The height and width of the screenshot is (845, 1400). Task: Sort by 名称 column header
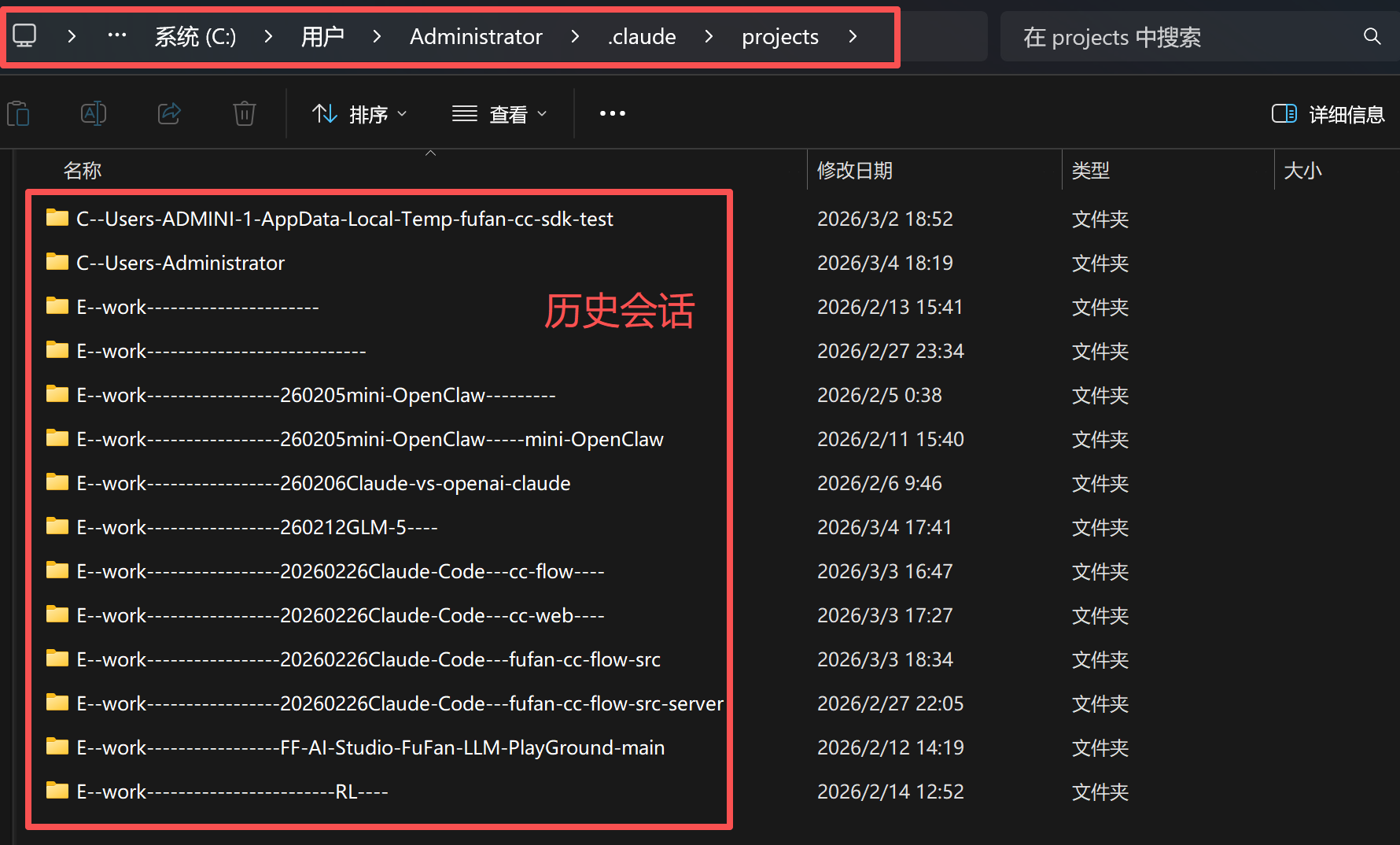point(83,171)
